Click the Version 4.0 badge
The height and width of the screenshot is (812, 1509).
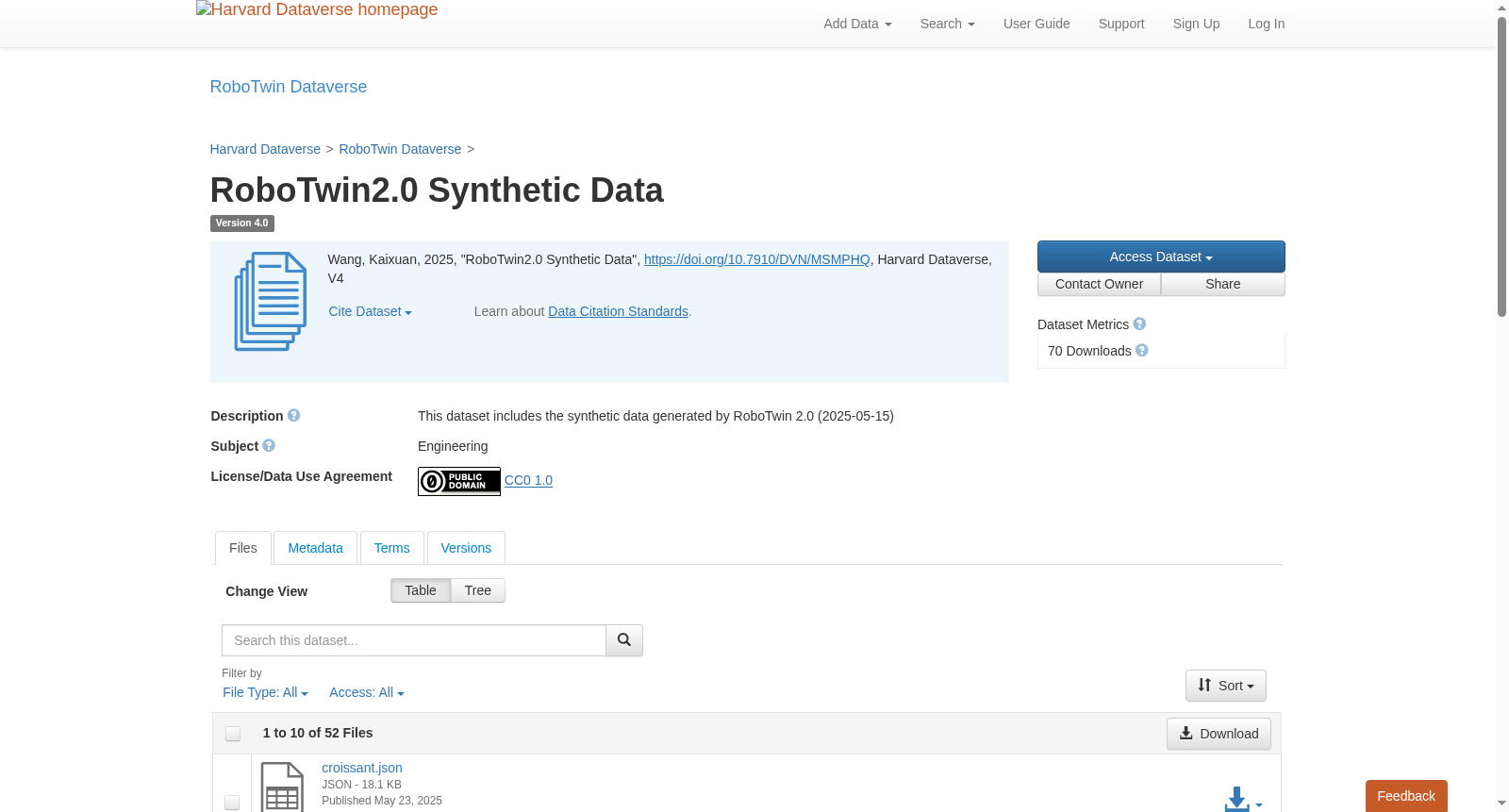point(242,224)
